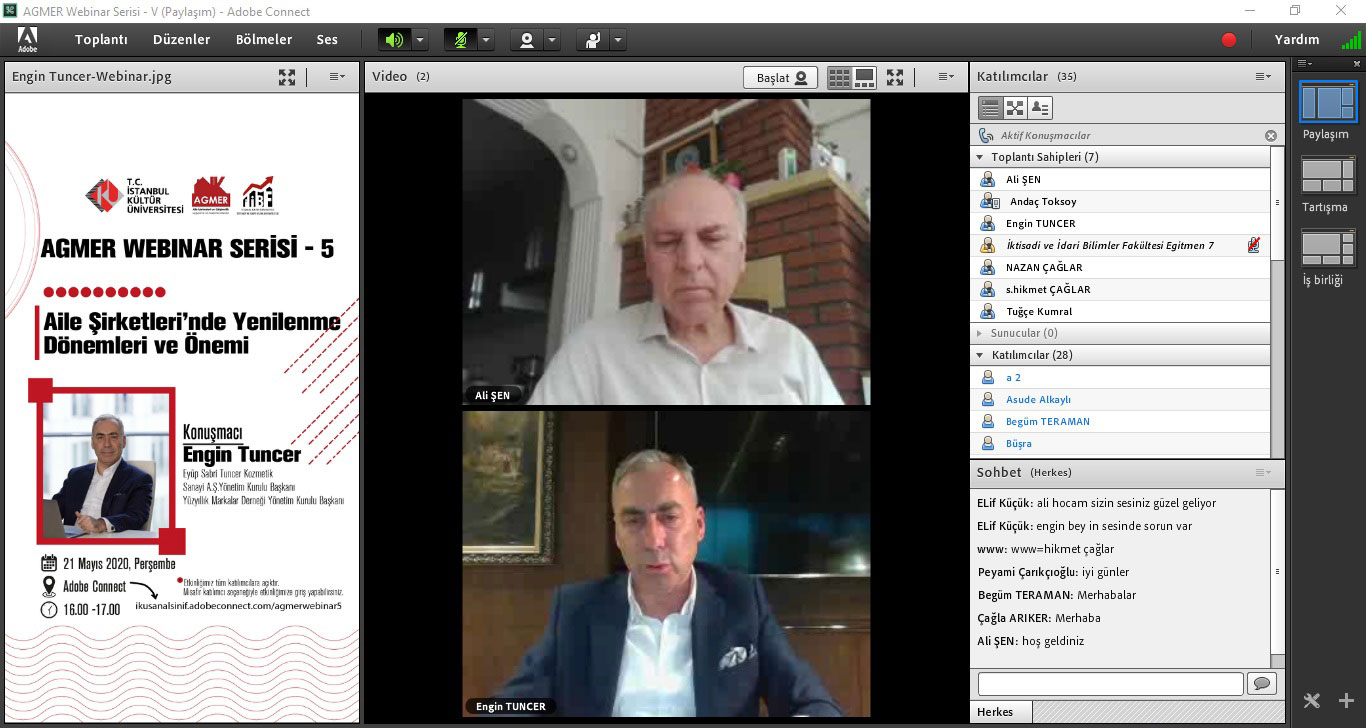Viewport: 1366px width, 728px height.
Task: Maximize the Engin Tuncer-Webinar.jpg share pod
Action: [x=287, y=77]
